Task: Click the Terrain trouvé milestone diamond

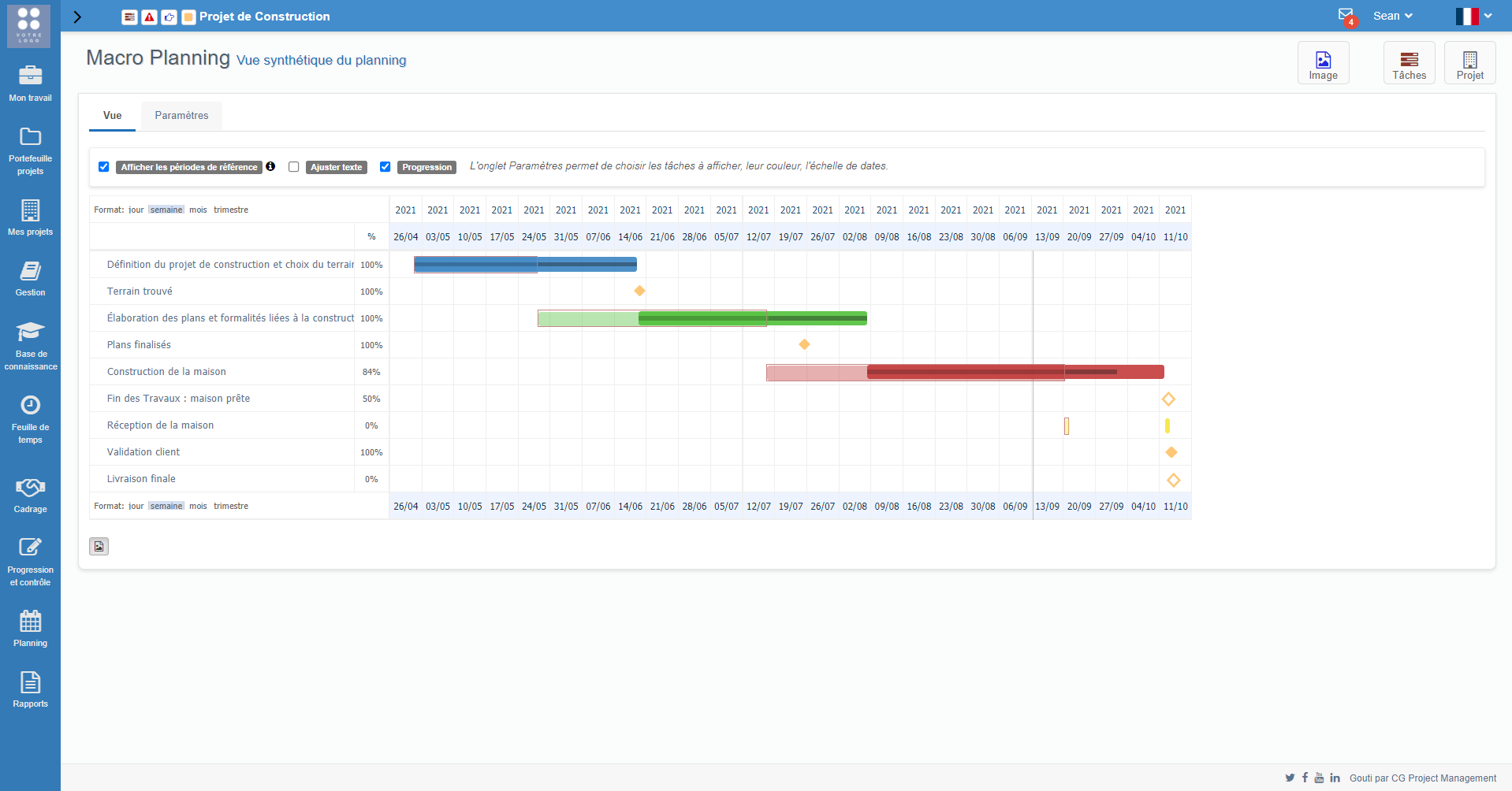Action: click(639, 291)
